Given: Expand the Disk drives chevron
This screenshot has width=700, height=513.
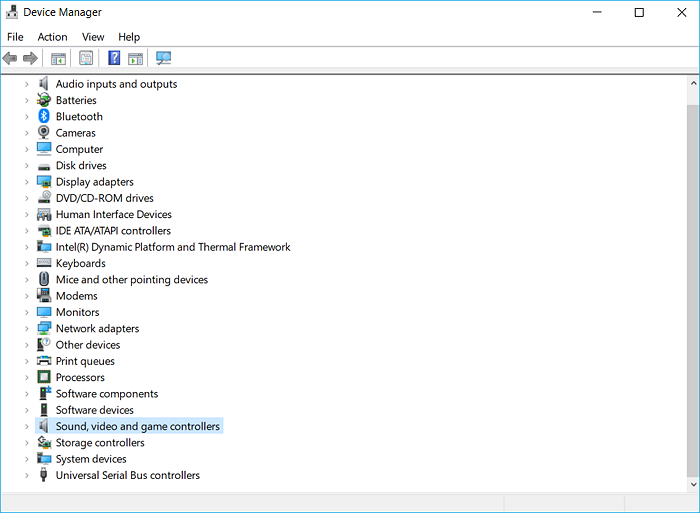Looking at the screenshot, I should point(27,166).
